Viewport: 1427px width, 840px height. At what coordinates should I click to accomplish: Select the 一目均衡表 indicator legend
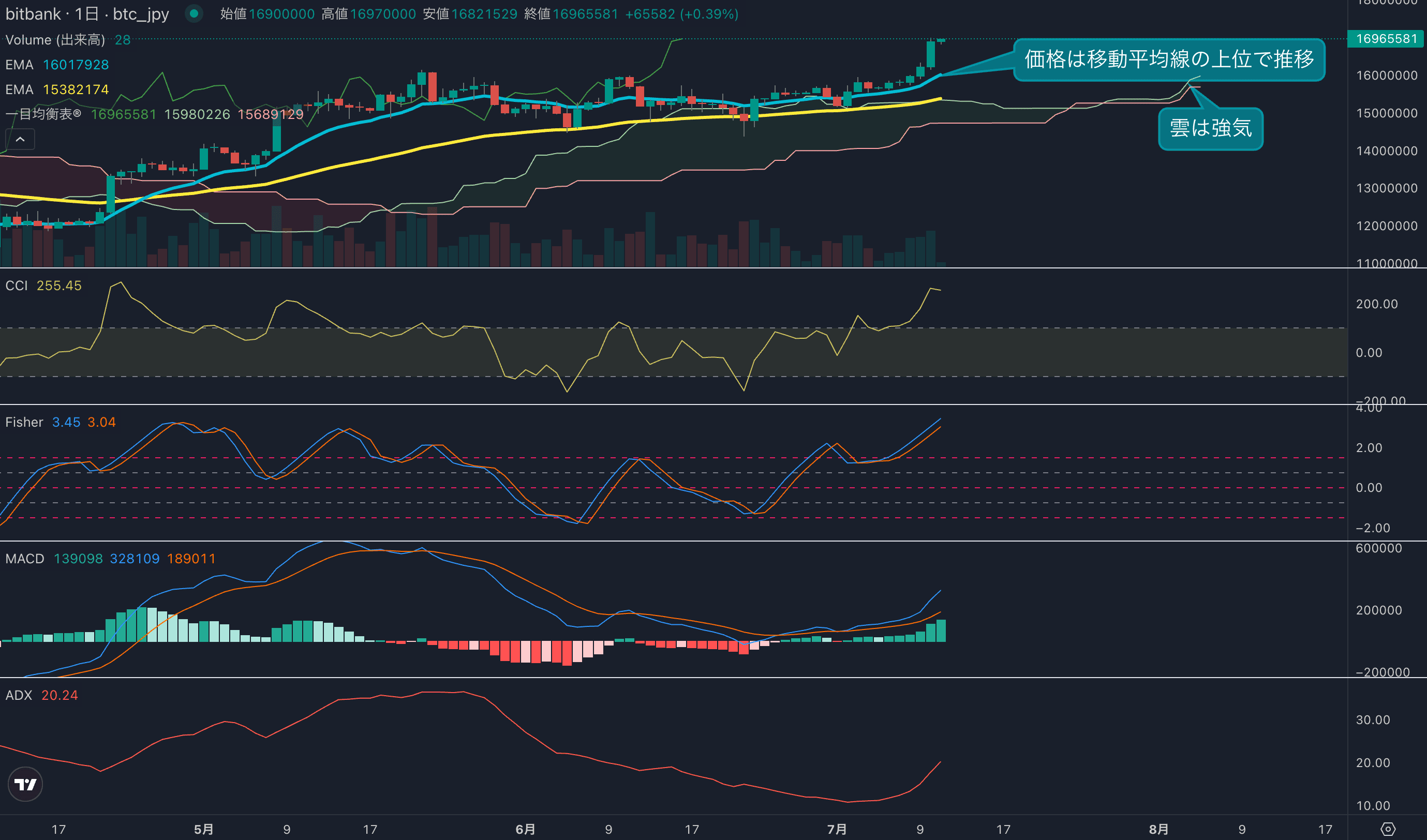(43, 114)
